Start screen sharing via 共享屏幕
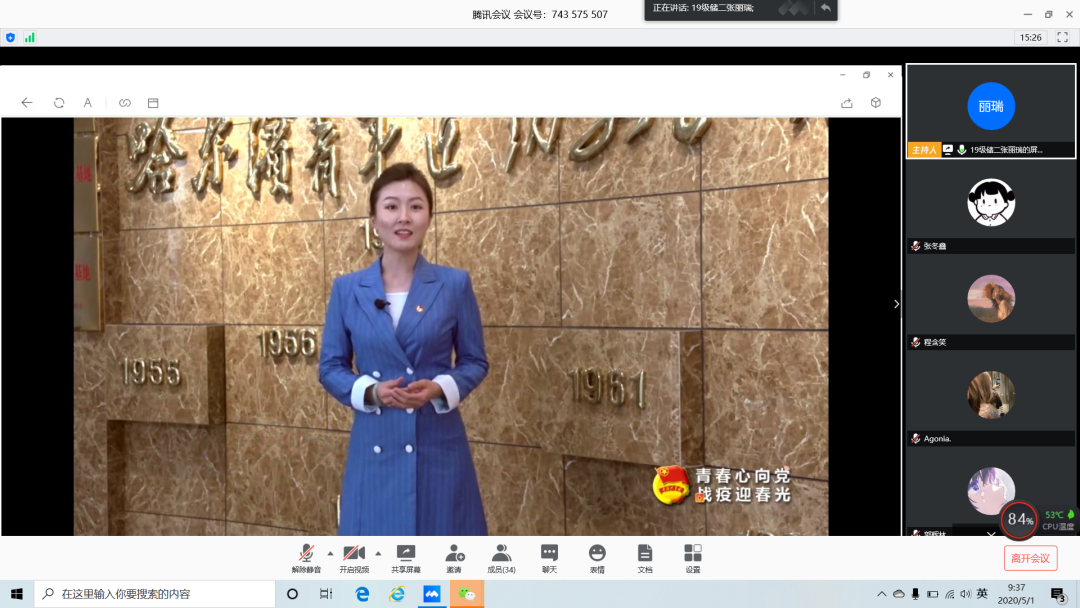Image resolution: width=1080 pixels, height=608 pixels. pos(405,556)
